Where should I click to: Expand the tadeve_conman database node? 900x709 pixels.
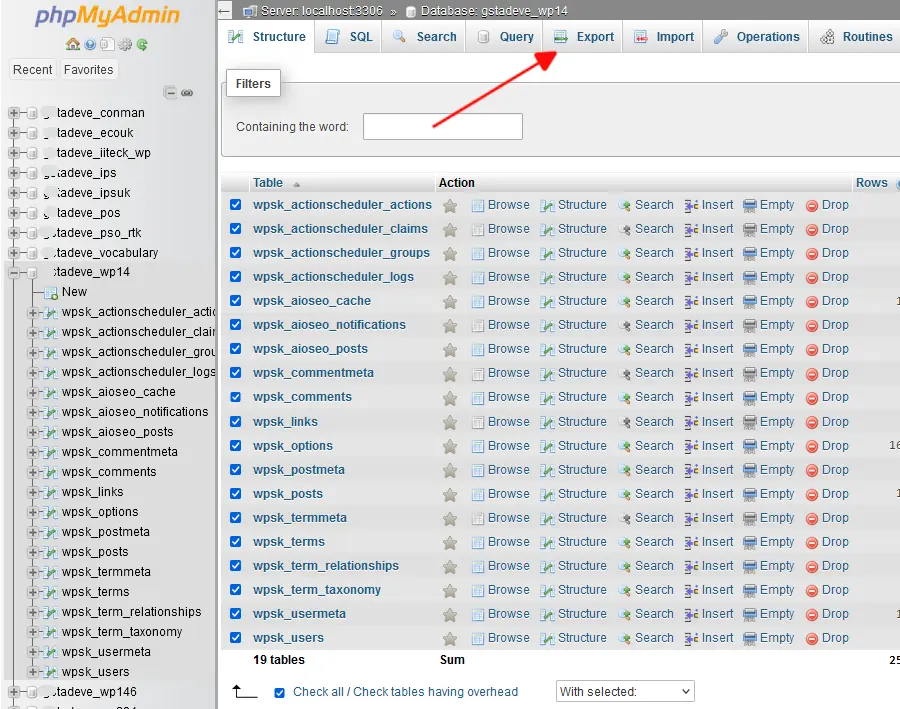[x=14, y=113]
